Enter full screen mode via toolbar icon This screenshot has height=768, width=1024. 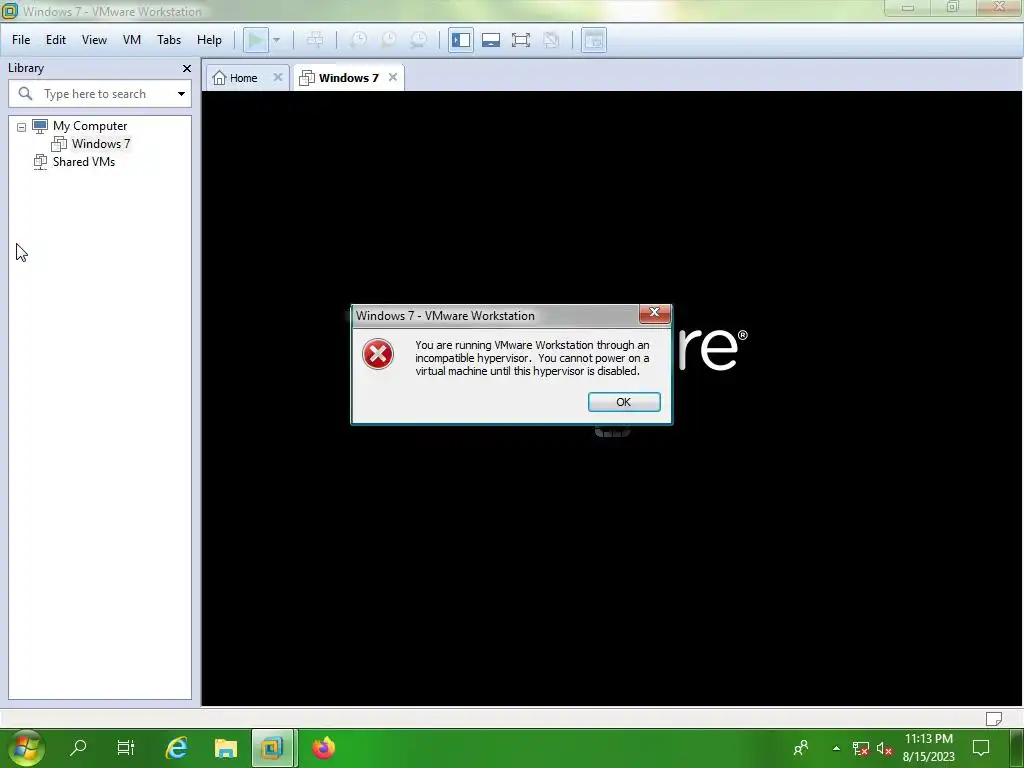click(520, 40)
